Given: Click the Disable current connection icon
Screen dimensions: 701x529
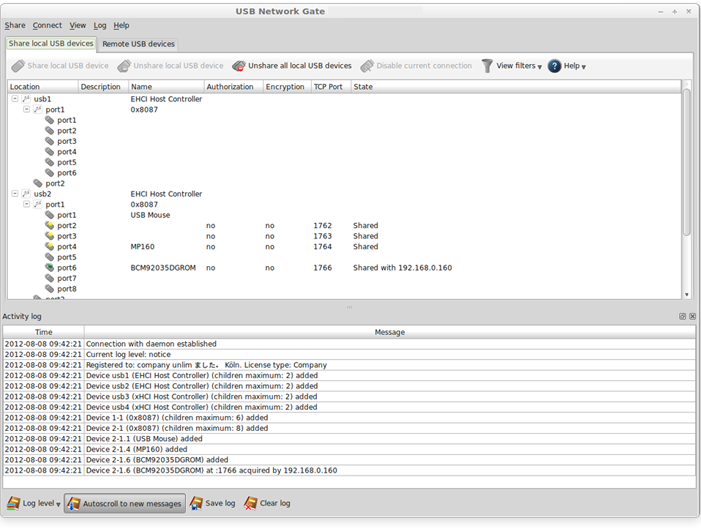Looking at the screenshot, I should 367,66.
